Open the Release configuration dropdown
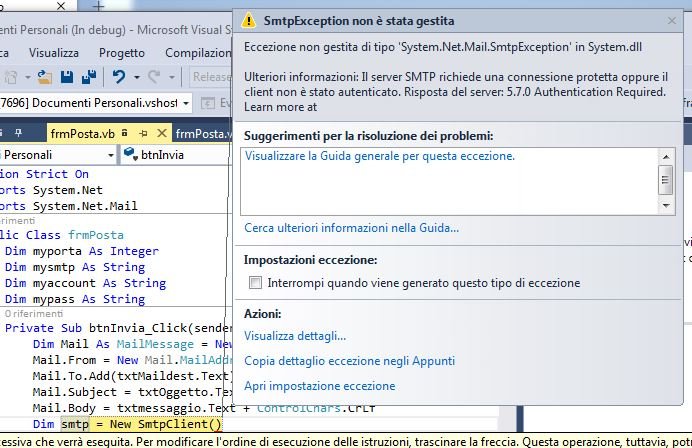 pyautogui.click(x=211, y=77)
